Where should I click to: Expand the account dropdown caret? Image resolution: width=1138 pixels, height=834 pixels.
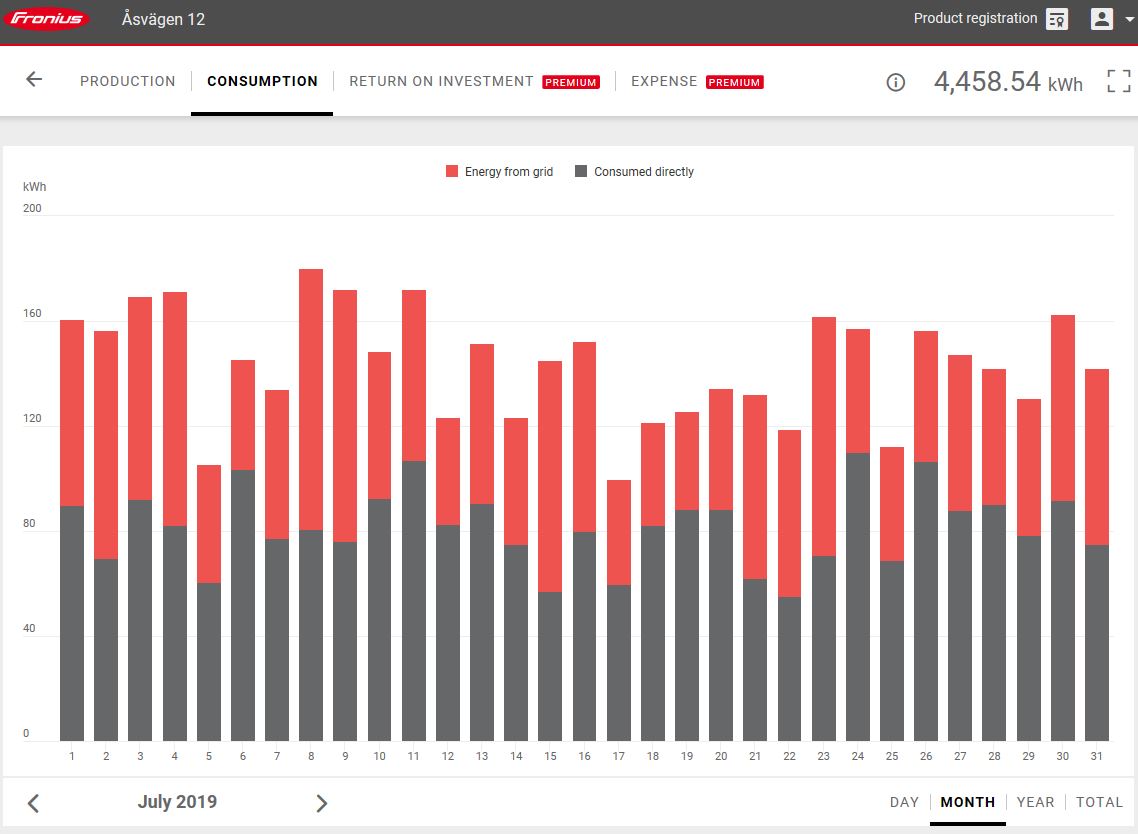[1129, 20]
